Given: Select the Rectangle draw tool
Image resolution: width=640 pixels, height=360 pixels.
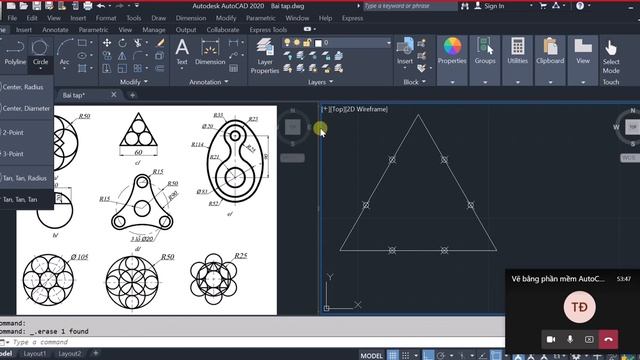Looking at the screenshot, I should coord(82,42).
